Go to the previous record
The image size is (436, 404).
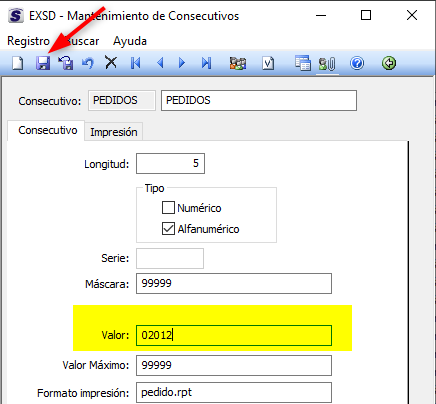(160, 63)
